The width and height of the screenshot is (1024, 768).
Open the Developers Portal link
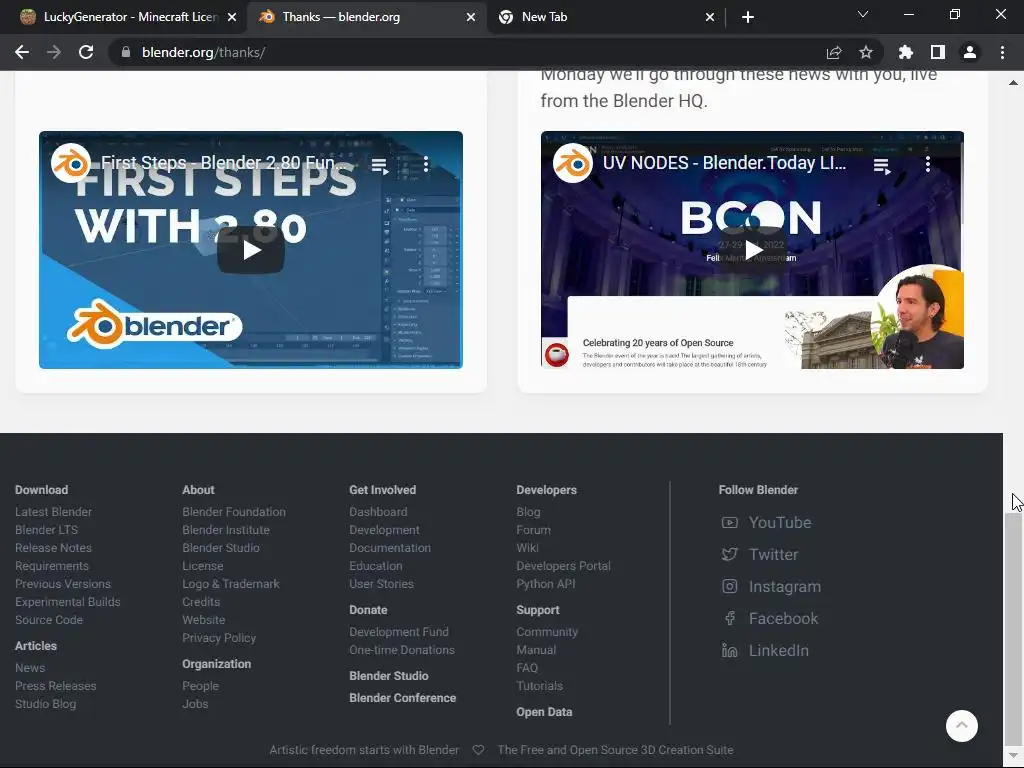tap(564, 566)
